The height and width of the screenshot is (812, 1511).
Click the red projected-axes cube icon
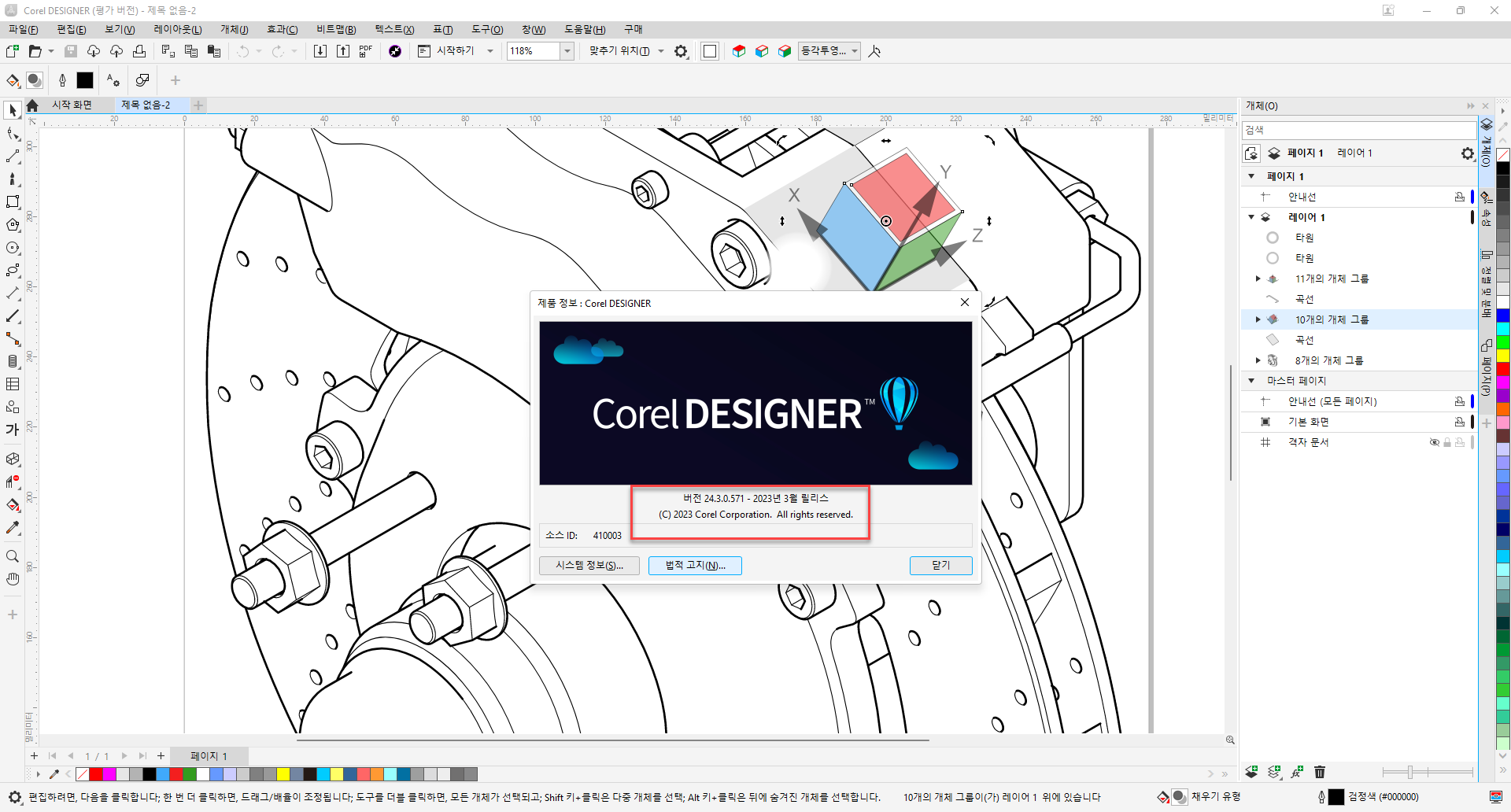tap(739, 51)
